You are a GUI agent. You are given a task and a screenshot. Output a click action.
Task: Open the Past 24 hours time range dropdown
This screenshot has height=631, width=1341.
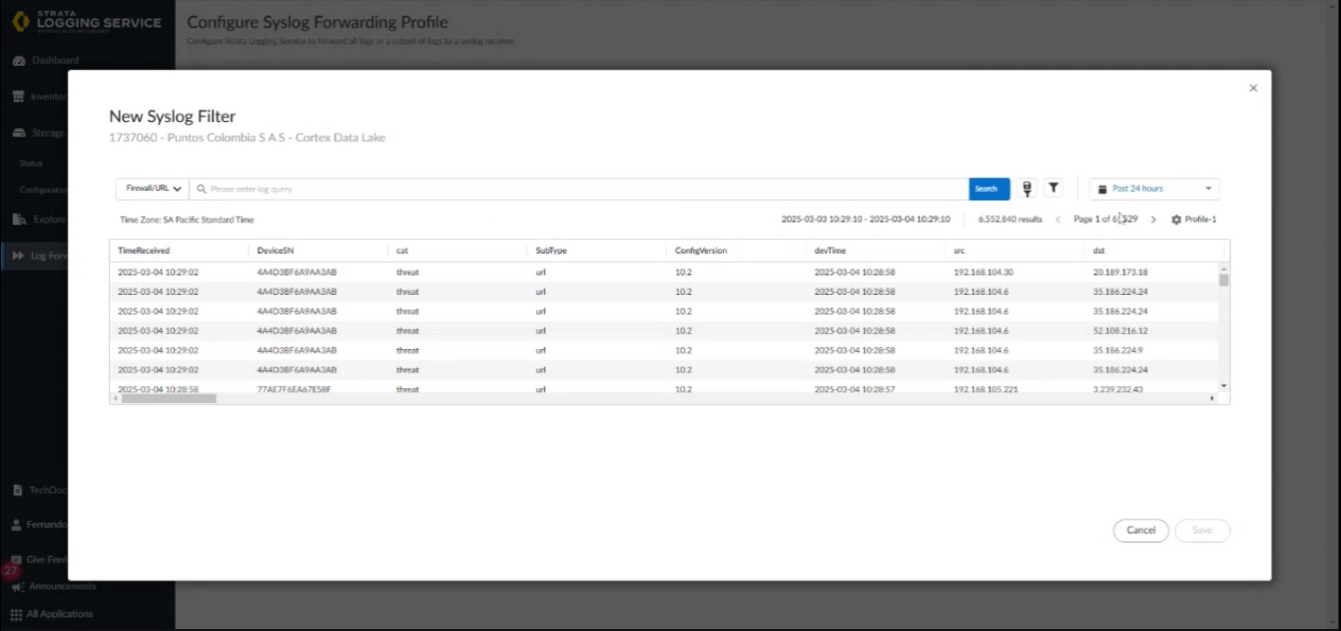[x=1154, y=188]
